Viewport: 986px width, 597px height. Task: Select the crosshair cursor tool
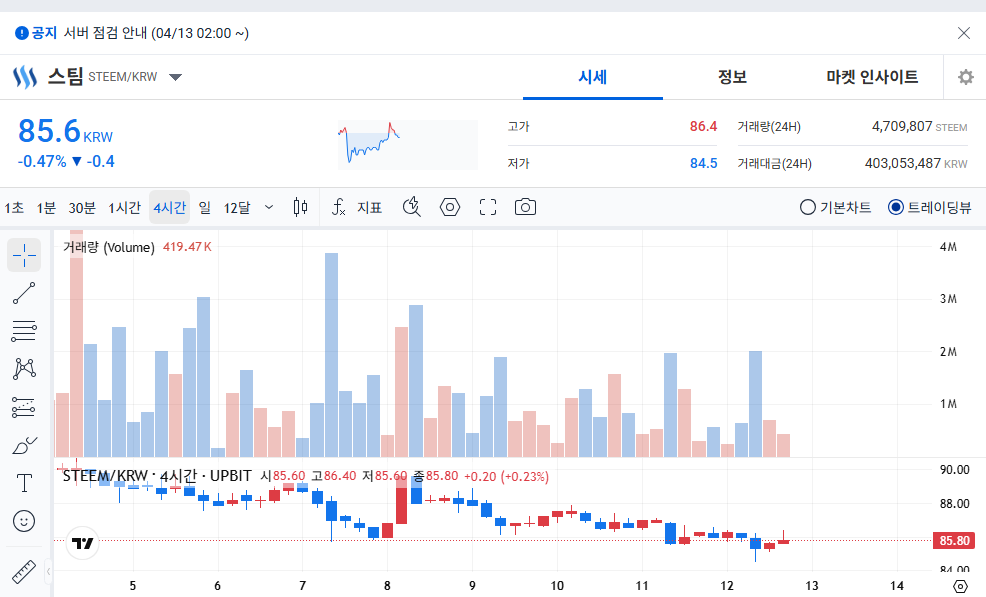tap(24, 255)
